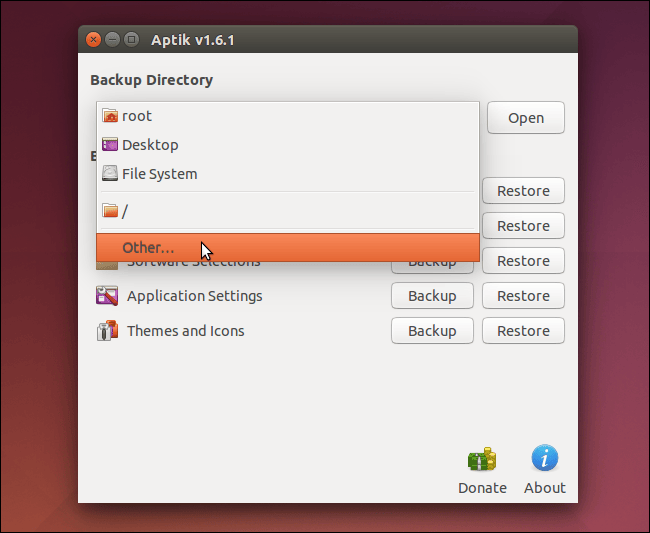Choose "Other..." from the directory dropdown
The height and width of the screenshot is (533, 650).
(x=148, y=247)
